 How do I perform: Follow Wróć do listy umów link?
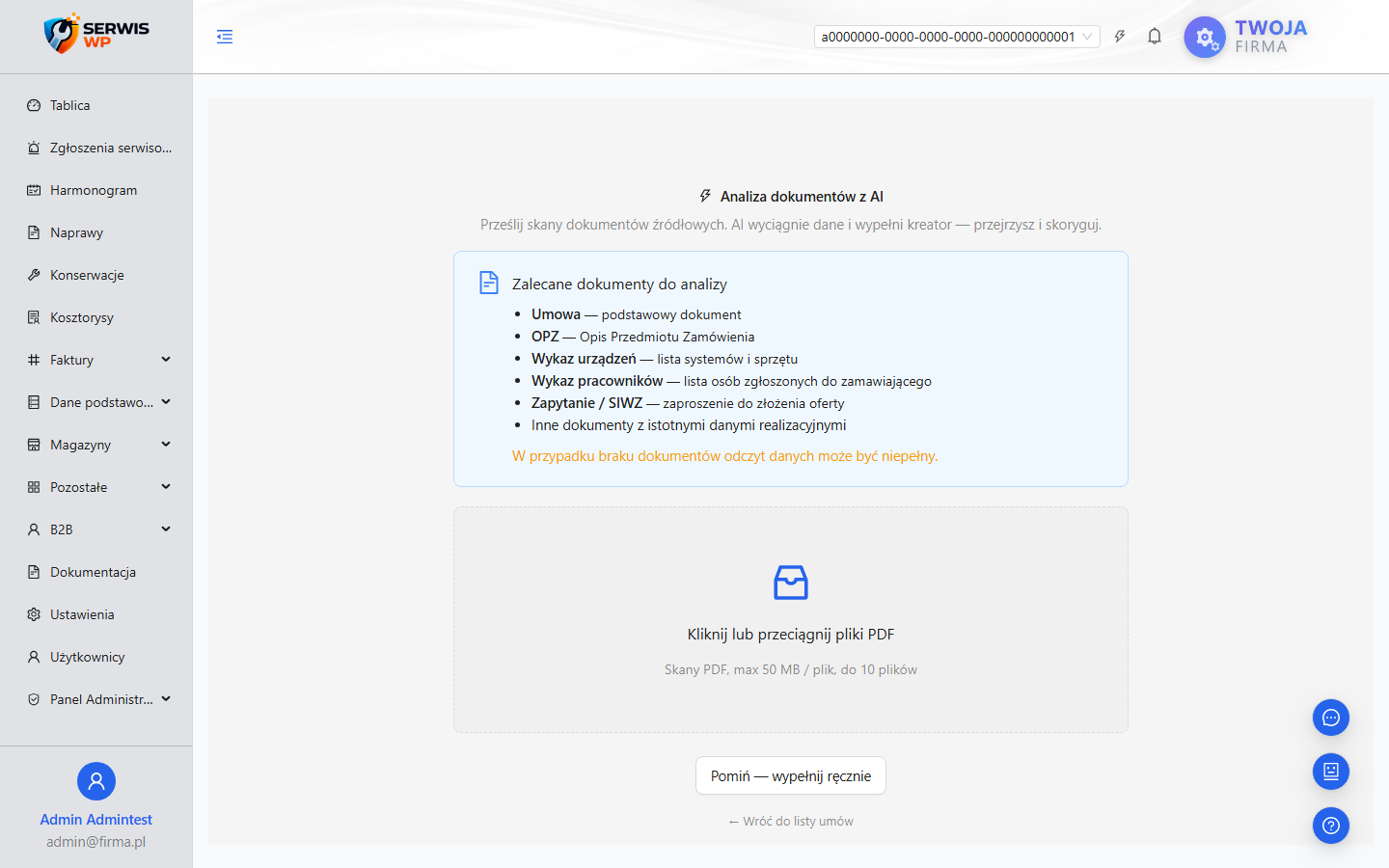tap(791, 822)
